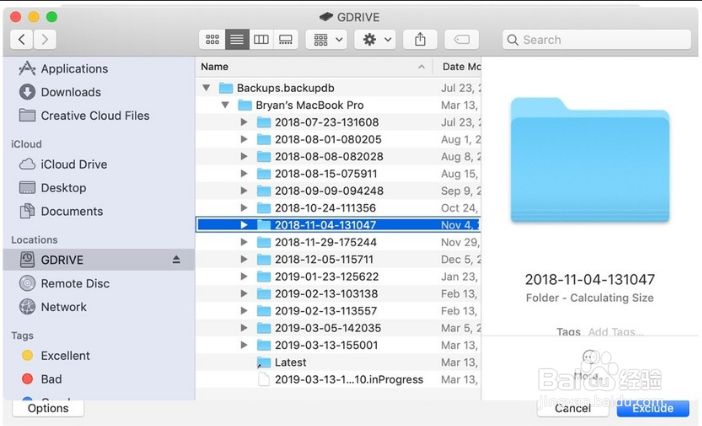Switch to list view
702x426 pixels.
tap(237, 40)
